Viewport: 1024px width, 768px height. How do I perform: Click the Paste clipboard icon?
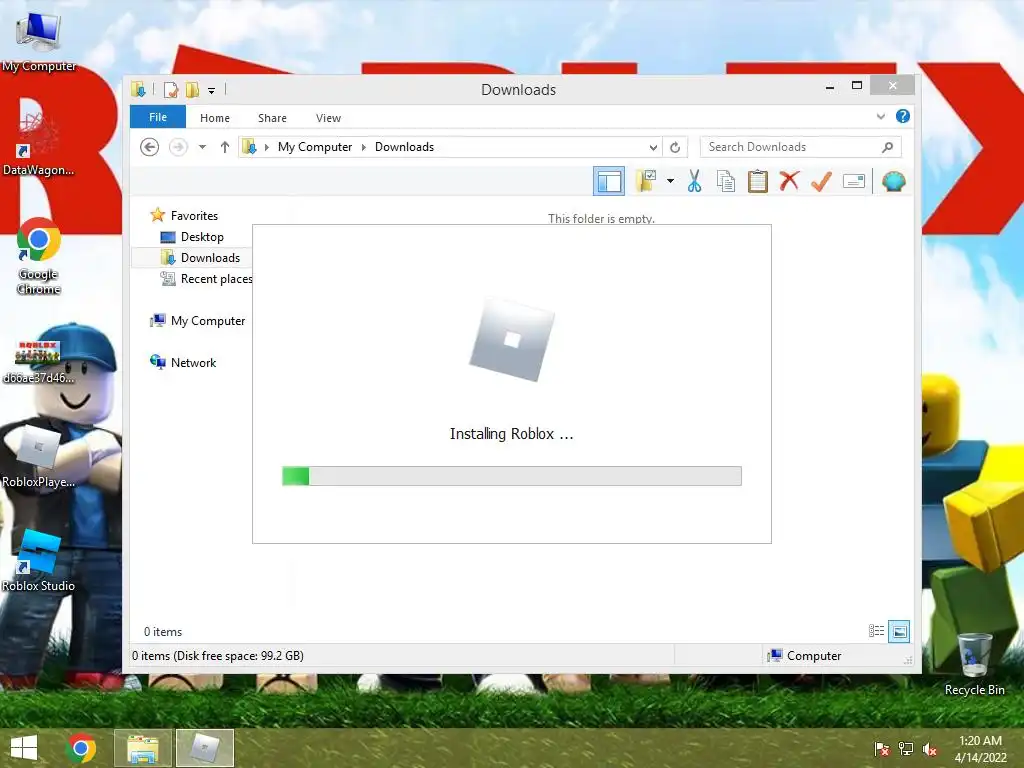click(x=758, y=181)
